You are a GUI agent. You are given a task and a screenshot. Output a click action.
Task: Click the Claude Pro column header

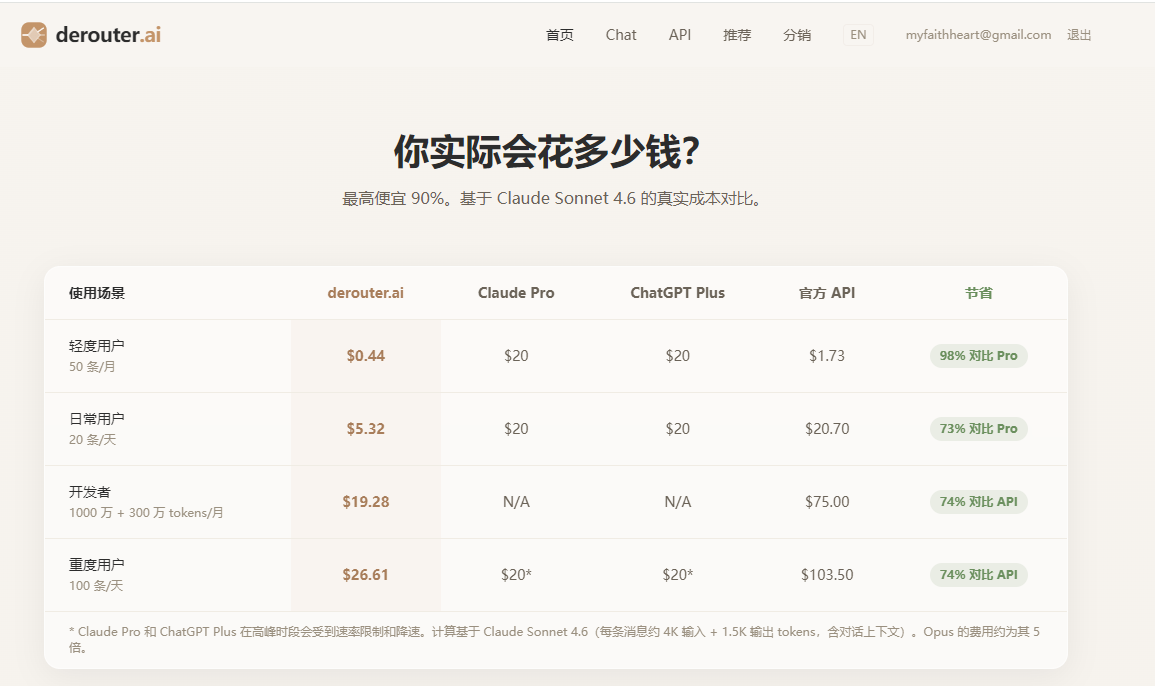tap(516, 292)
